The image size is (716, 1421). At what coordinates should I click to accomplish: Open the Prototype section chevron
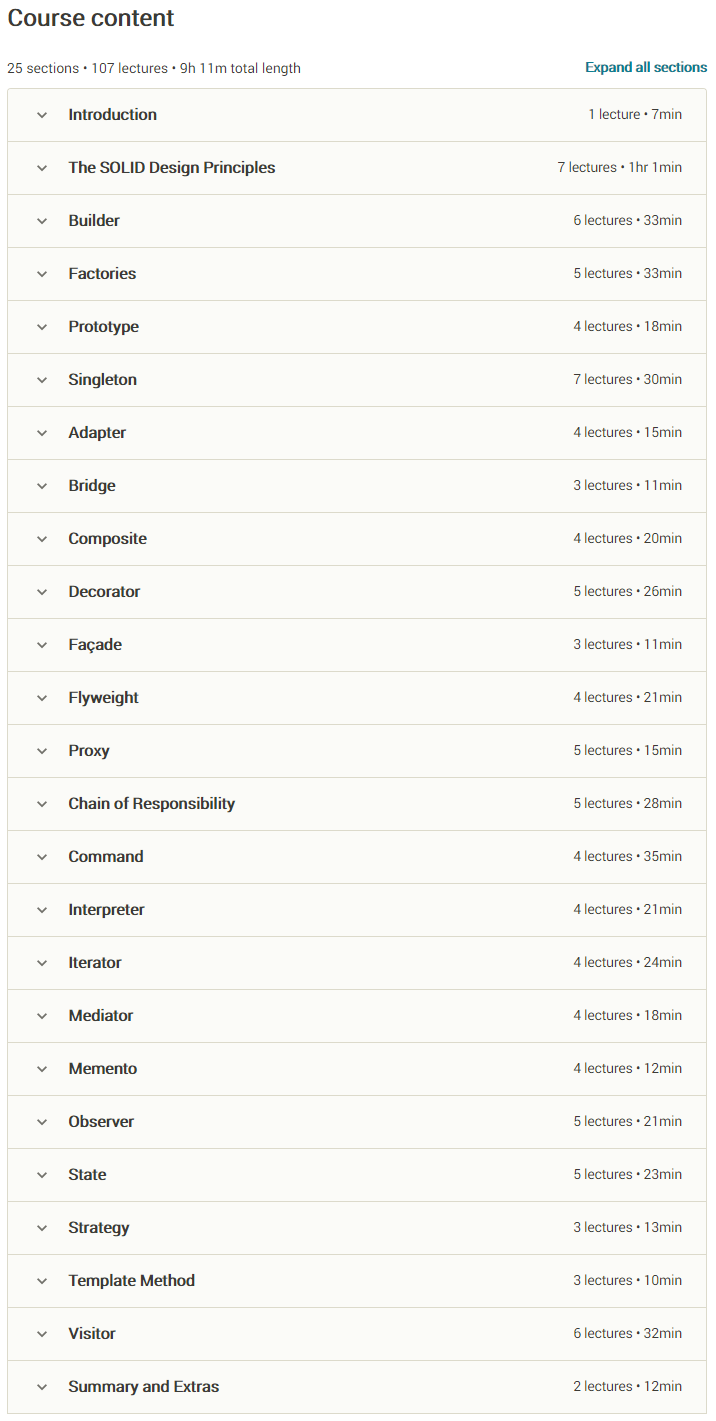click(42, 327)
